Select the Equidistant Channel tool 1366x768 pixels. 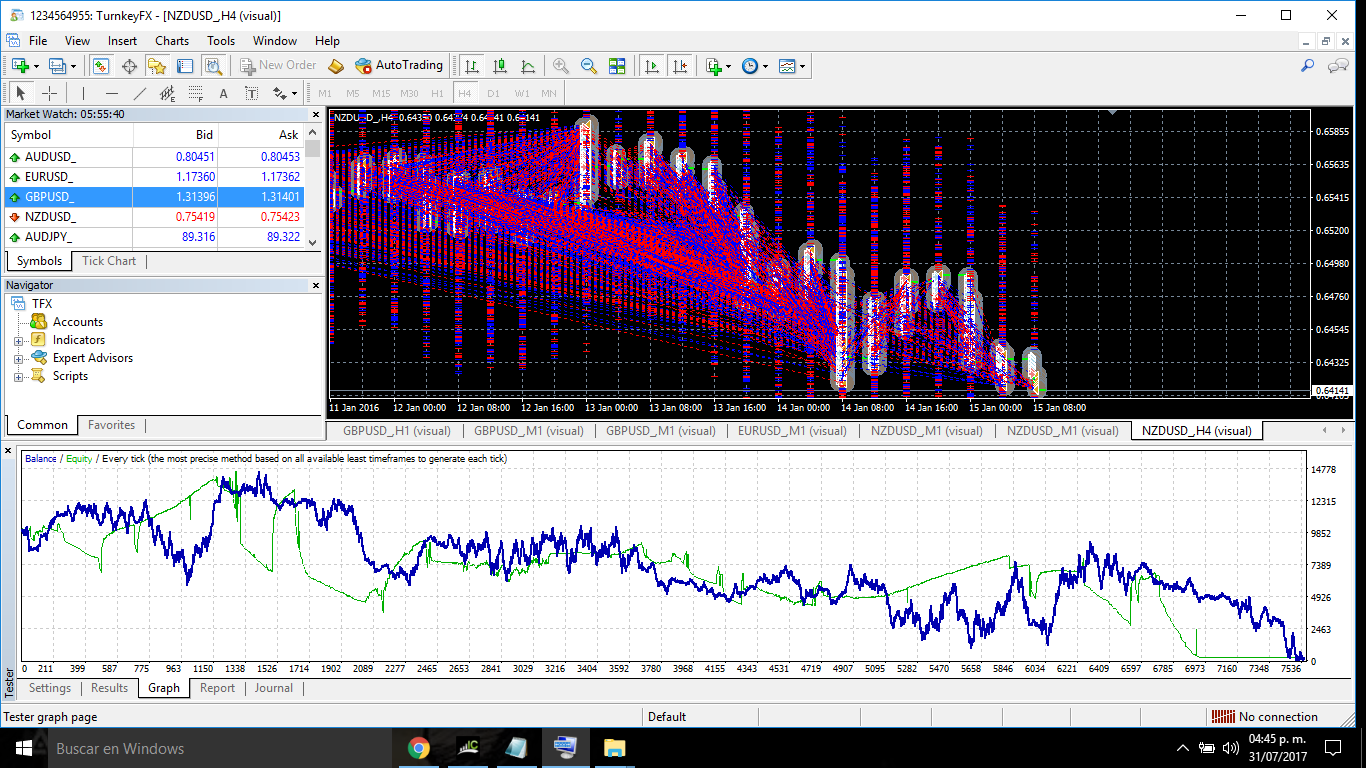pos(167,93)
